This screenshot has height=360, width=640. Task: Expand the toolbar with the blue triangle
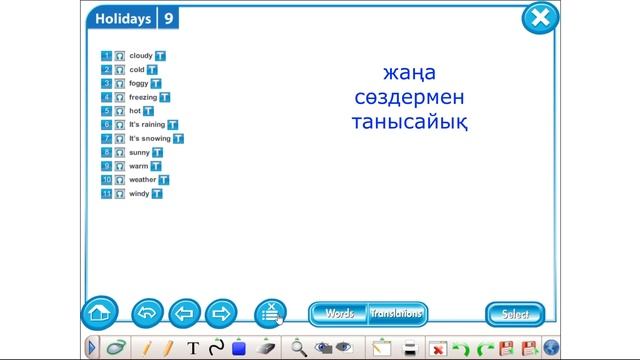coord(91,348)
